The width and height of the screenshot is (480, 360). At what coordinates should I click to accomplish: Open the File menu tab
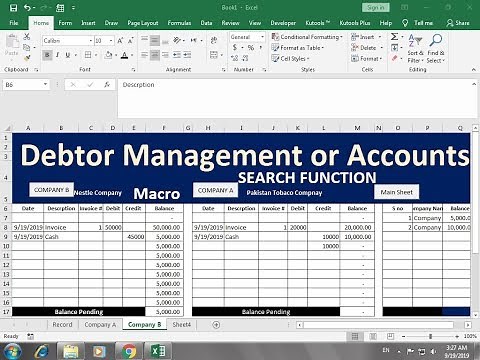pos(14,23)
